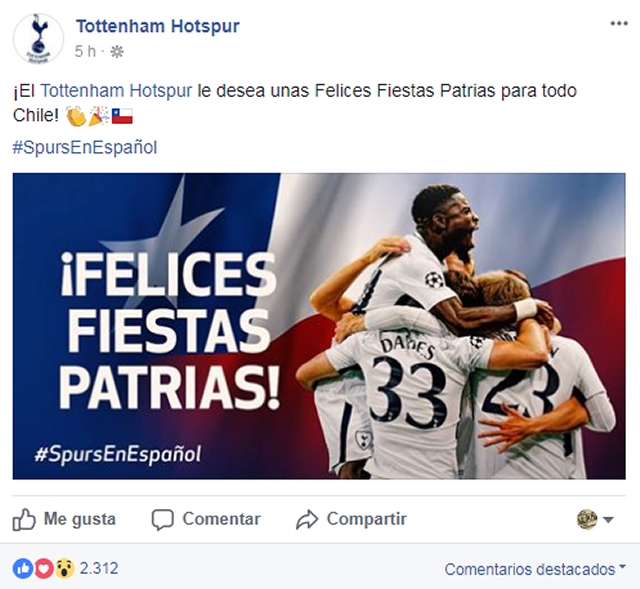Click the wow face reaction icon
This screenshot has width=640, height=589.
pos(64,568)
